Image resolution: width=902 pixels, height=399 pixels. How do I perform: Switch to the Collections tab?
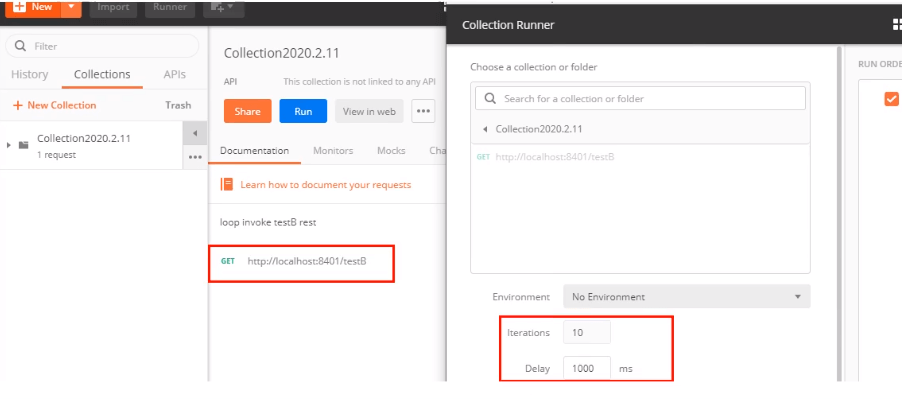click(x=102, y=74)
